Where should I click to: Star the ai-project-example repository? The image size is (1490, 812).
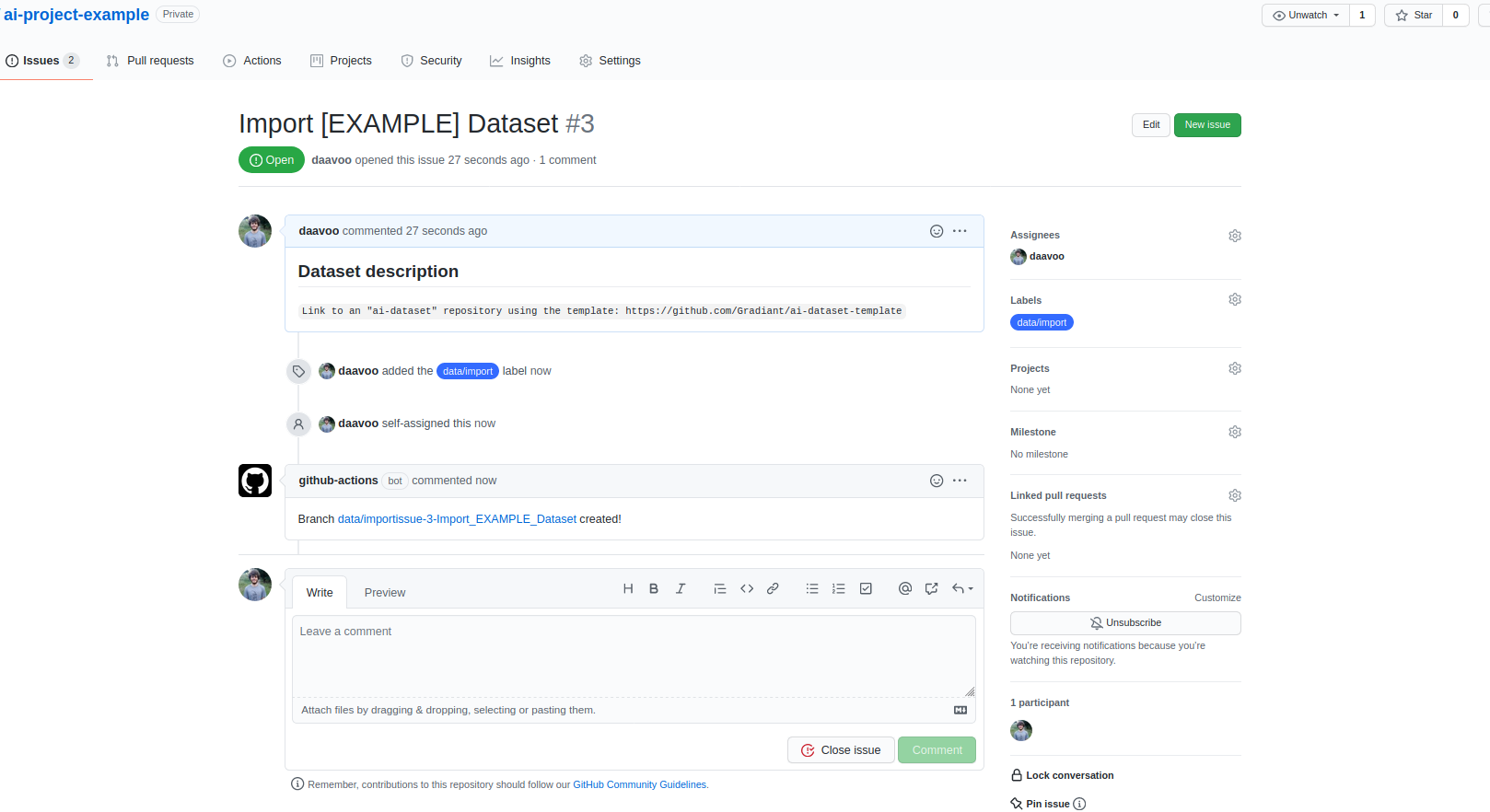click(1414, 15)
